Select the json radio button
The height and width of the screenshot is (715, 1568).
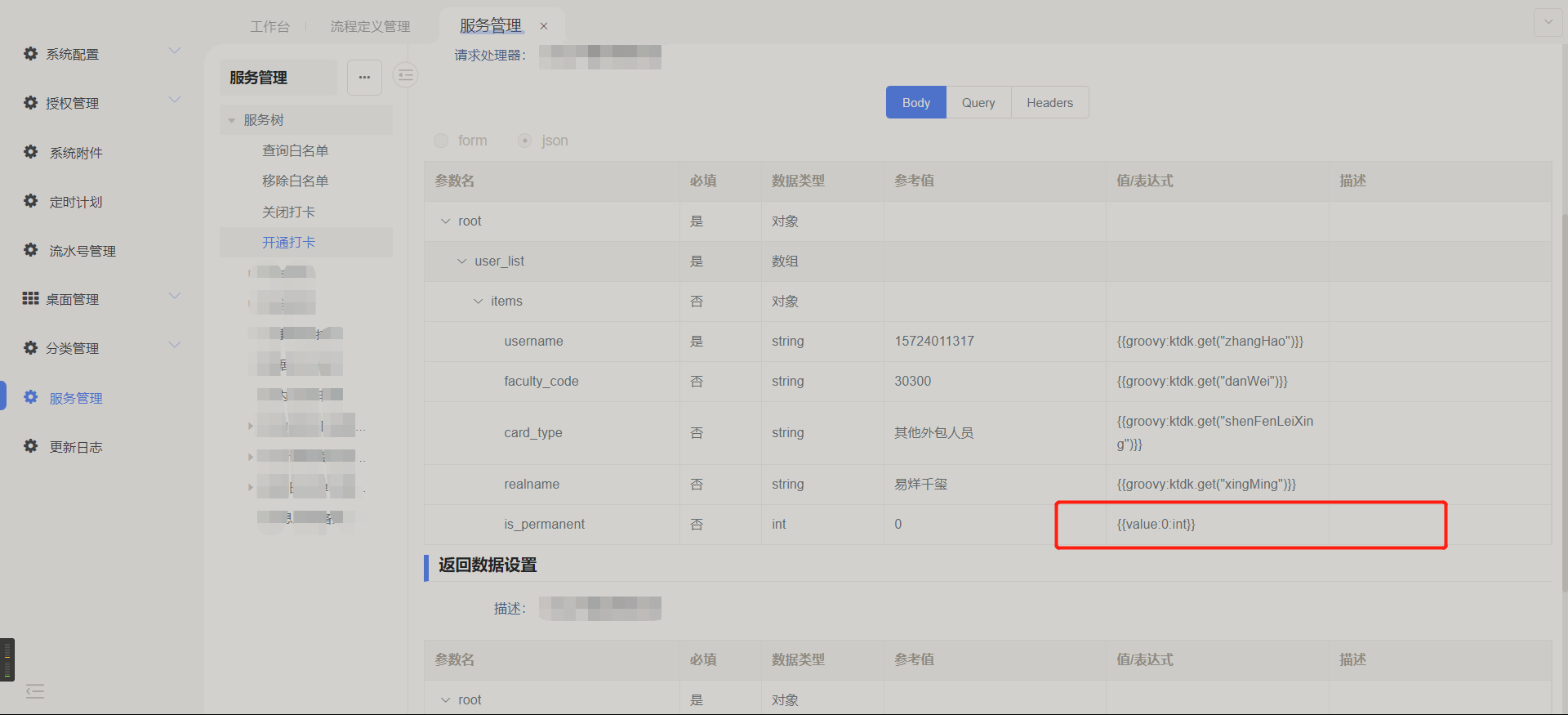click(525, 141)
